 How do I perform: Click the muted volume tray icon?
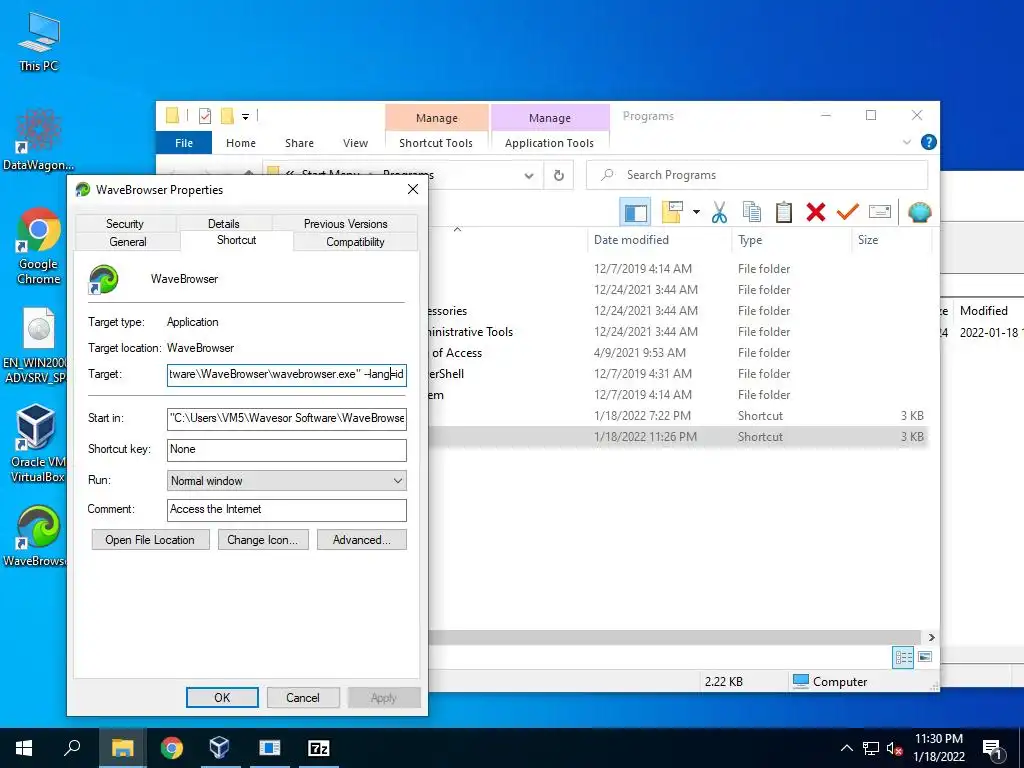click(x=895, y=748)
